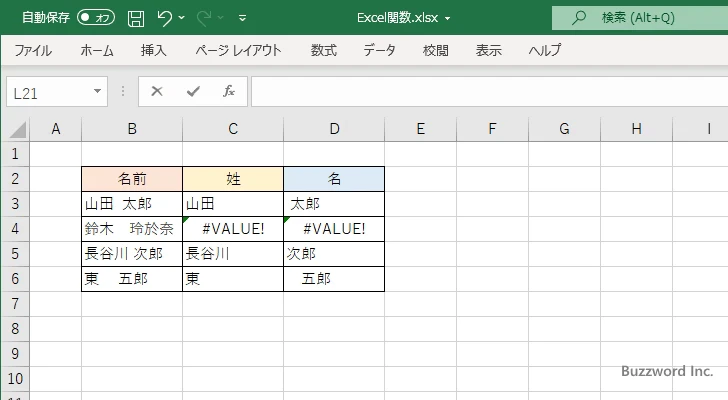The width and height of the screenshot is (728, 400).
Task: Select row 9 header
Action: 15,354
